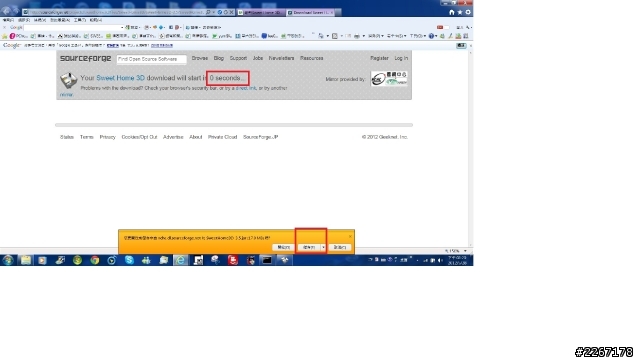640x360 pixels.
Task: Click the mirror provider logo image
Action: coord(389,78)
